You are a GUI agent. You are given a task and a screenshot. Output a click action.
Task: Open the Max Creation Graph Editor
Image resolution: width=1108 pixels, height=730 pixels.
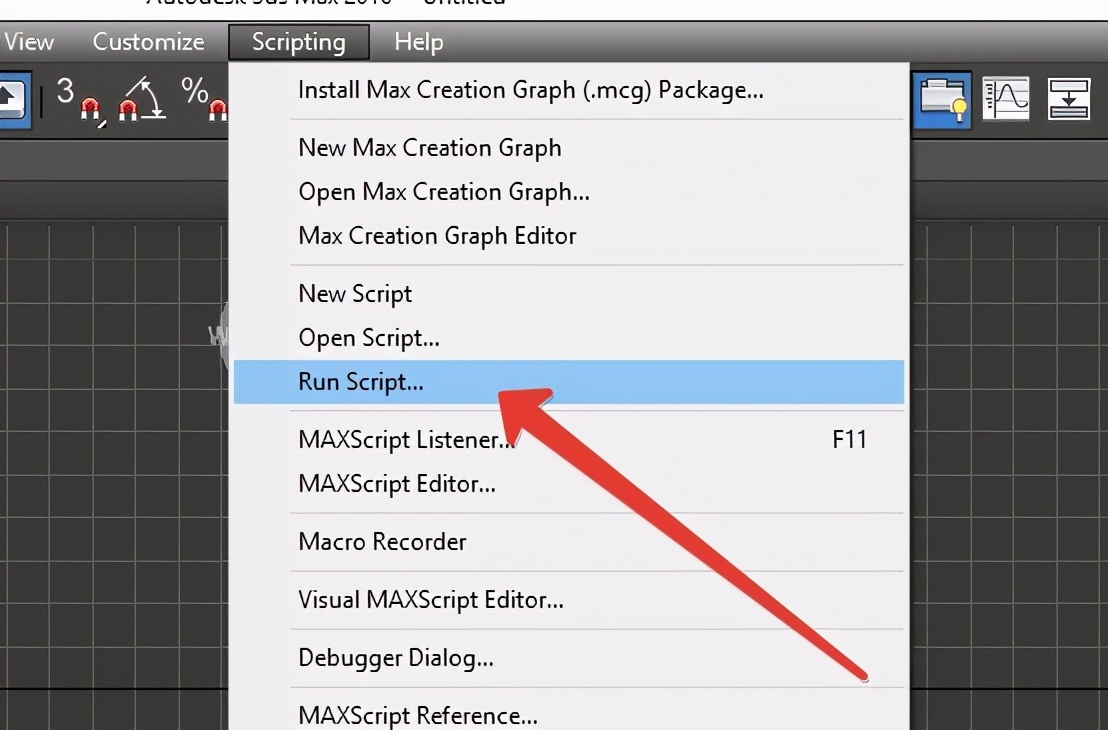click(437, 236)
